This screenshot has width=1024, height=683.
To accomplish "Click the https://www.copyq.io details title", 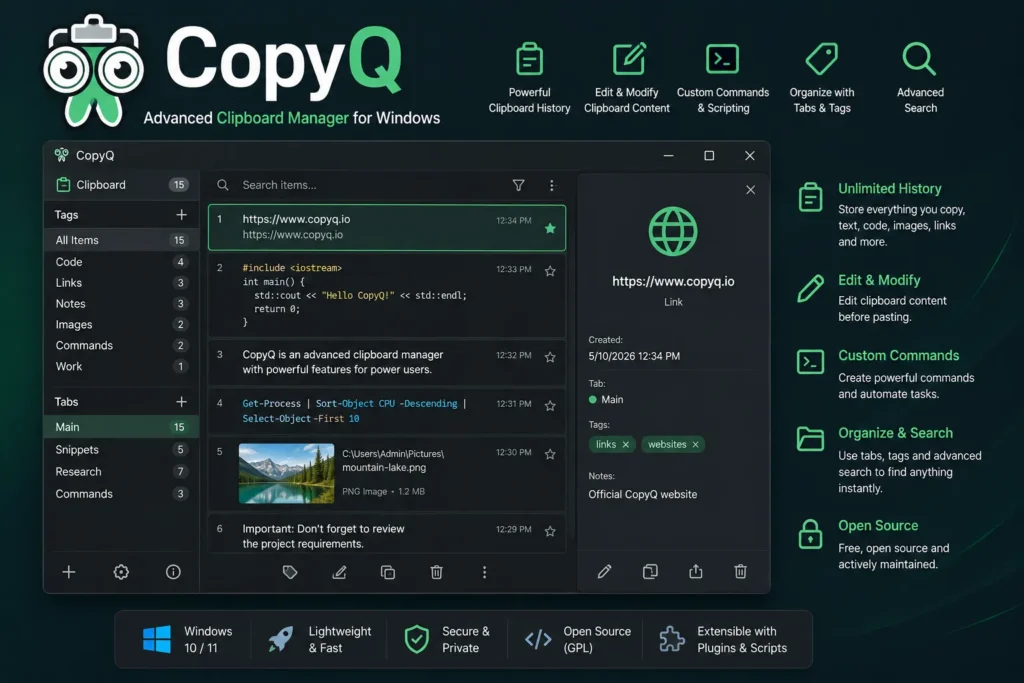I will [x=673, y=281].
